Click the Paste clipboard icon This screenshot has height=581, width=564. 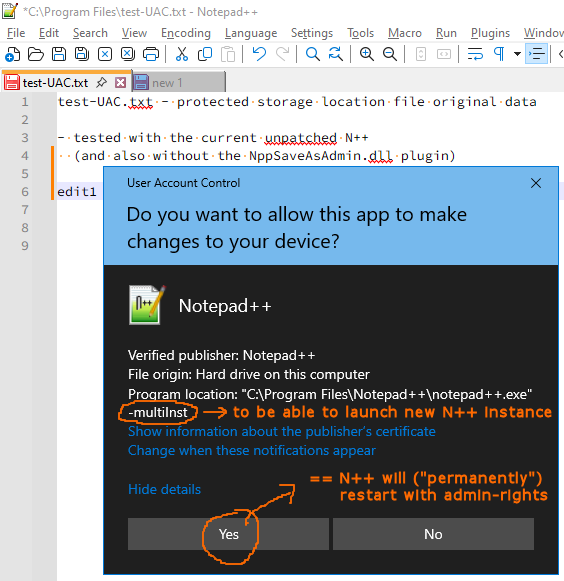pyautogui.click(x=228, y=54)
